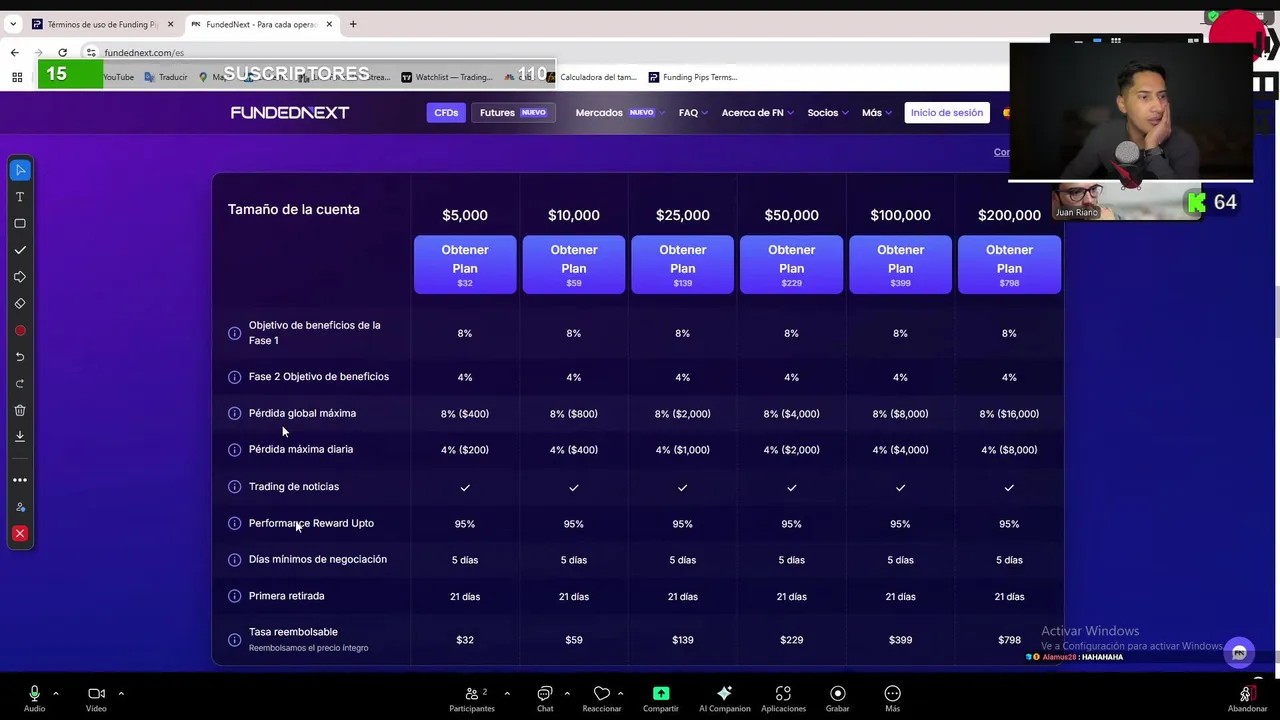Undo the last annotation
1280x720 pixels.
pyautogui.click(x=20, y=357)
